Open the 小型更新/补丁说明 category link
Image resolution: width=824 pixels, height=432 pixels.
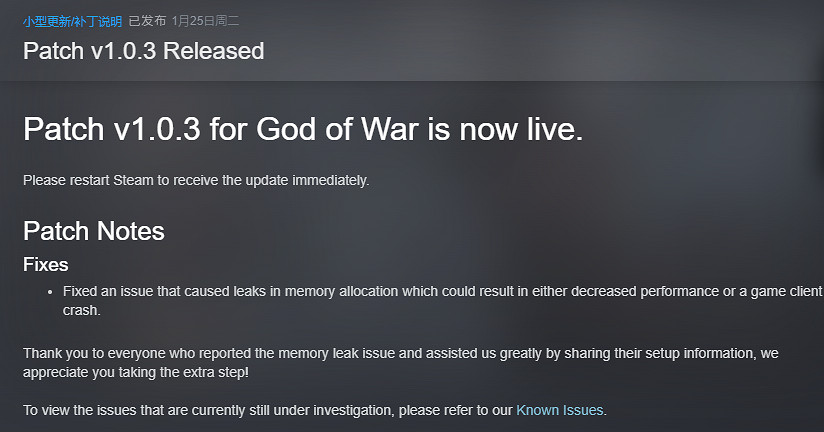pyautogui.click(x=72, y=21)
